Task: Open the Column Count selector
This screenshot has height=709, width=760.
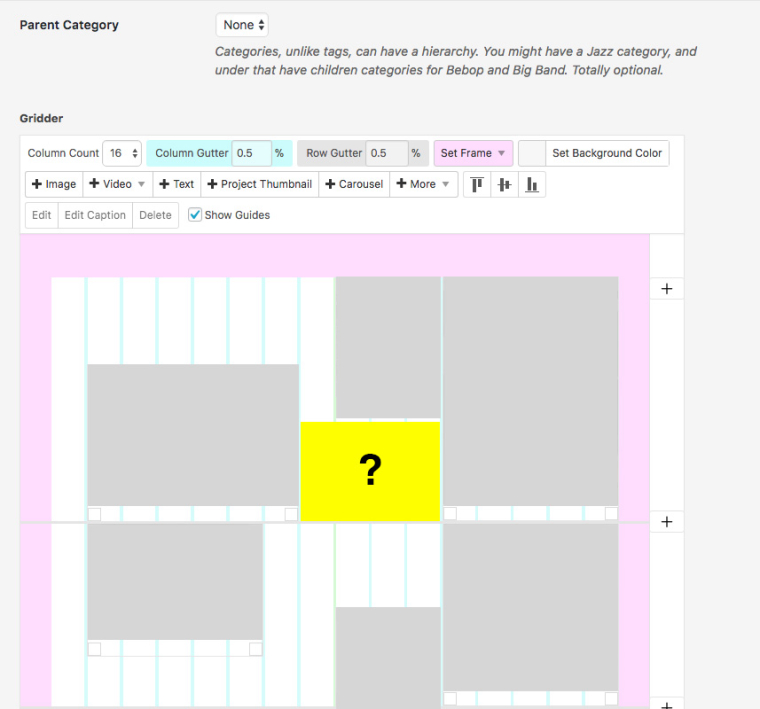Action: click(x=122, y=153)
